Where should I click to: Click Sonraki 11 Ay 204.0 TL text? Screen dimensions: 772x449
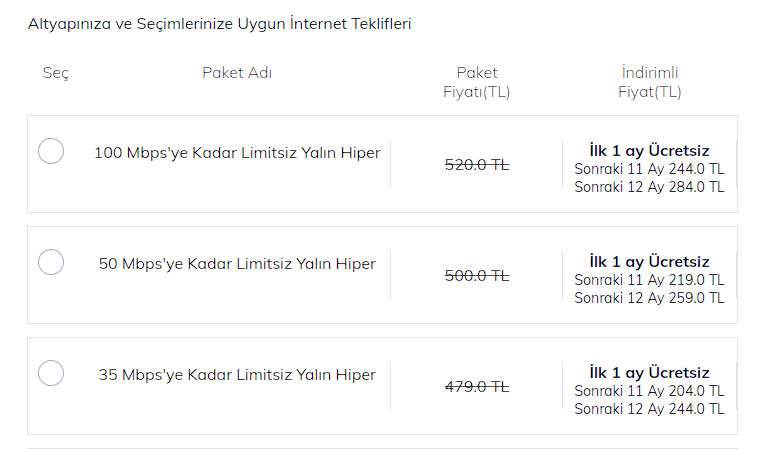click(649, 391)
